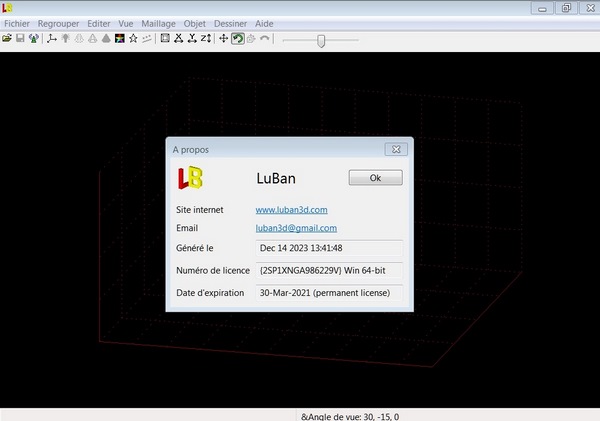Click the Généré le date field
This screenshot has height=421, width=600.
coord(329,248)
